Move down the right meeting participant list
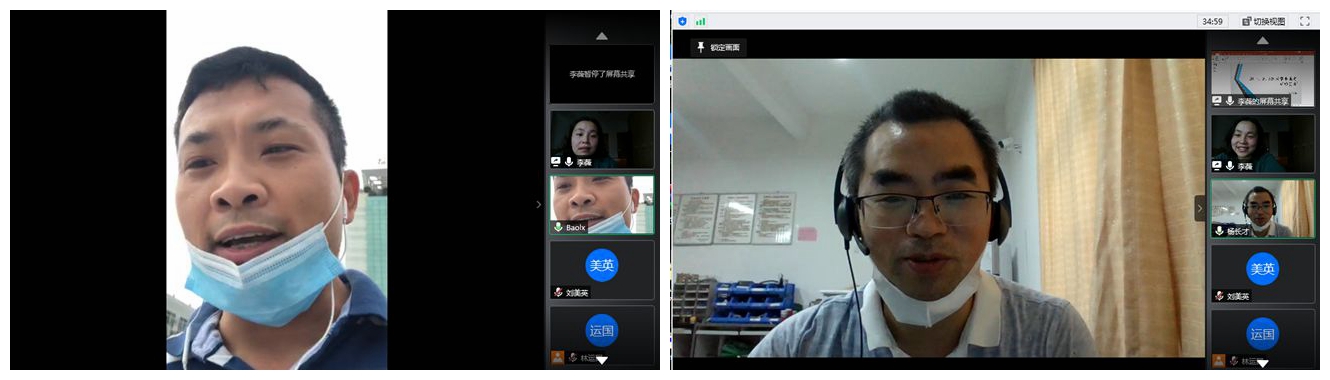Screen dimensions: 1330x380 point(1263,363)
